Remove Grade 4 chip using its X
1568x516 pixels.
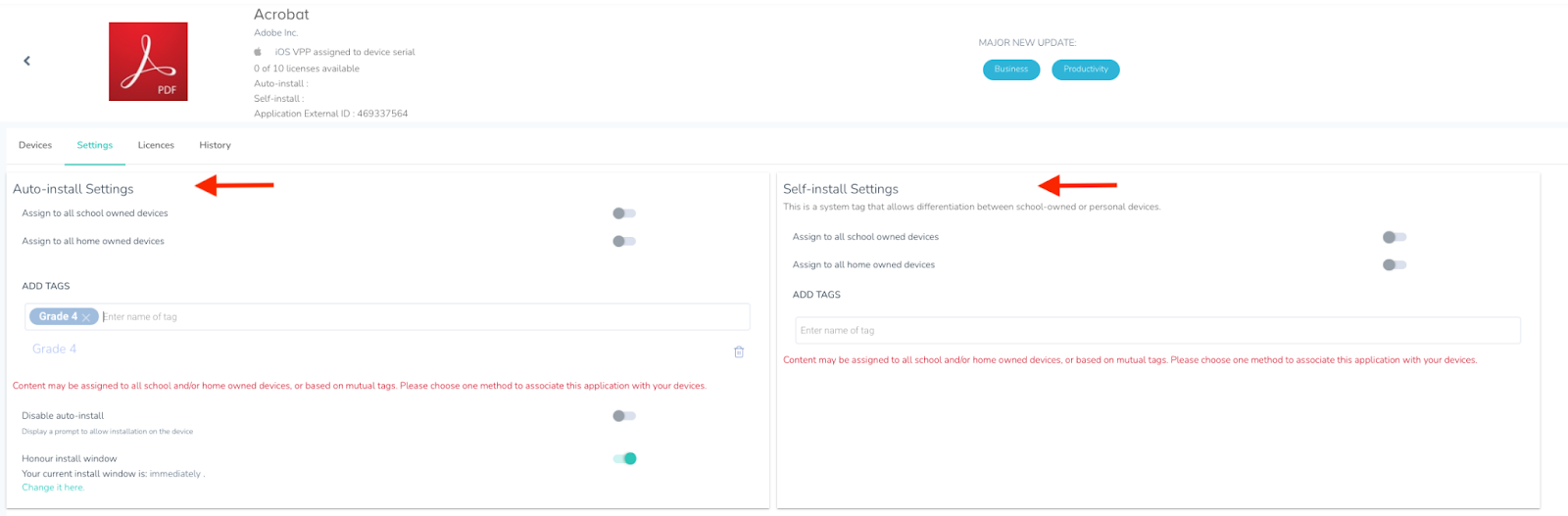[x=86, y=317]
